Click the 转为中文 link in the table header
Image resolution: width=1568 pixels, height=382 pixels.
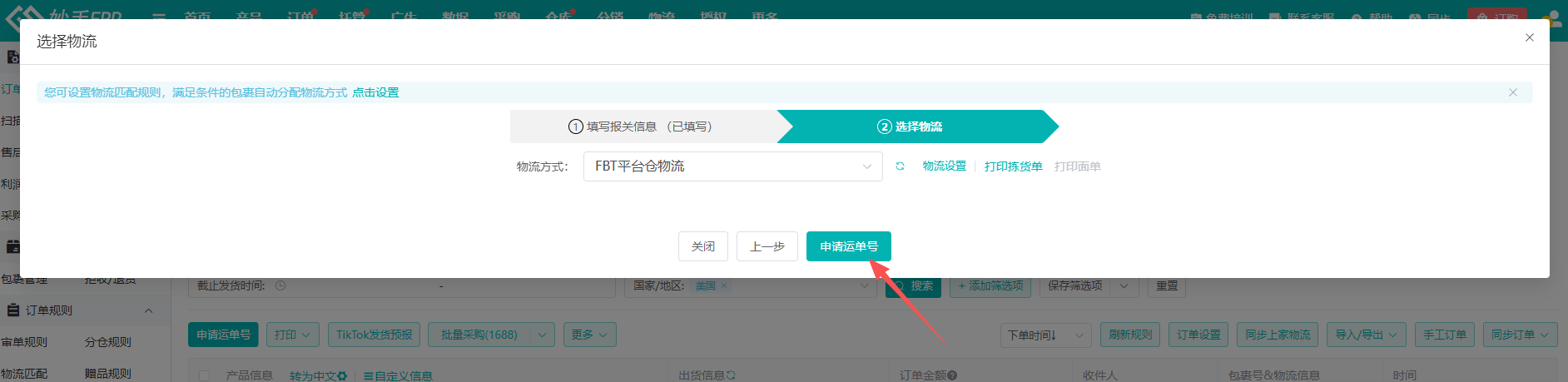point(312,376)
